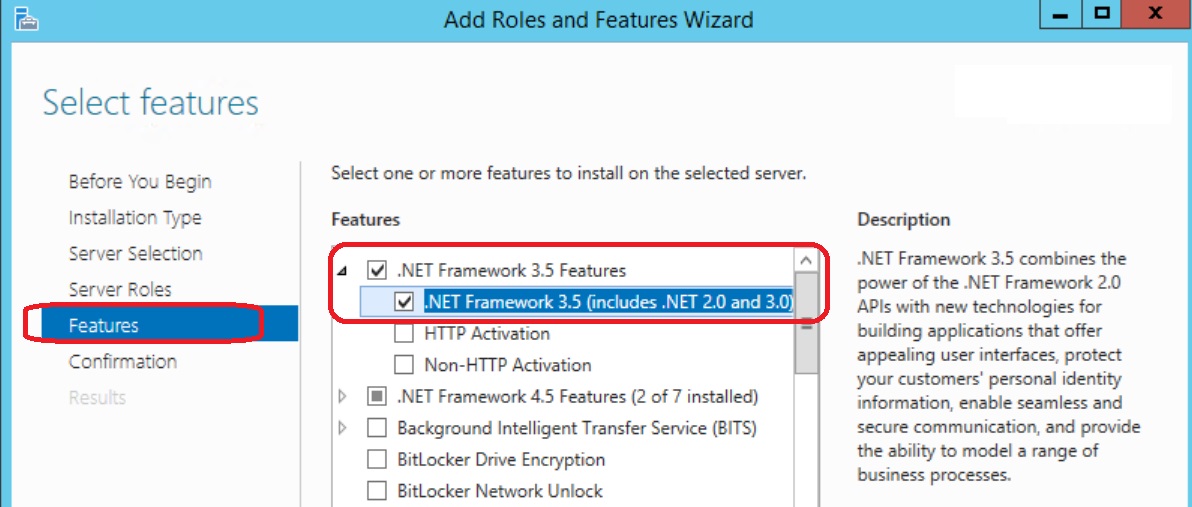
Task: Check Background Intelligent Transfer Service (BITS)
Action: click(377, 428)
